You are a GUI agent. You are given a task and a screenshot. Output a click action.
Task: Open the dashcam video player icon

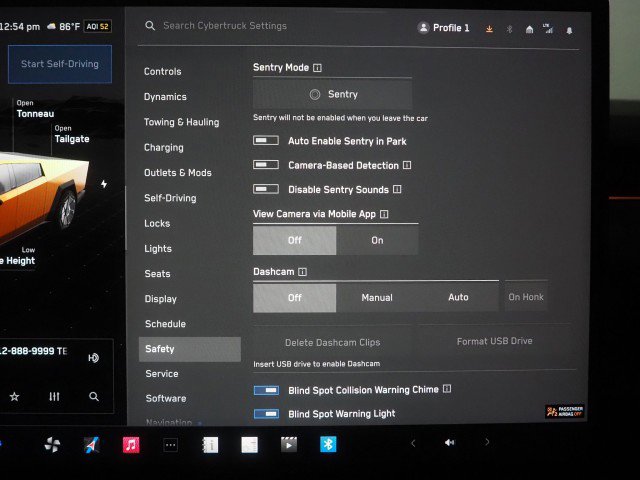point(289,444)
